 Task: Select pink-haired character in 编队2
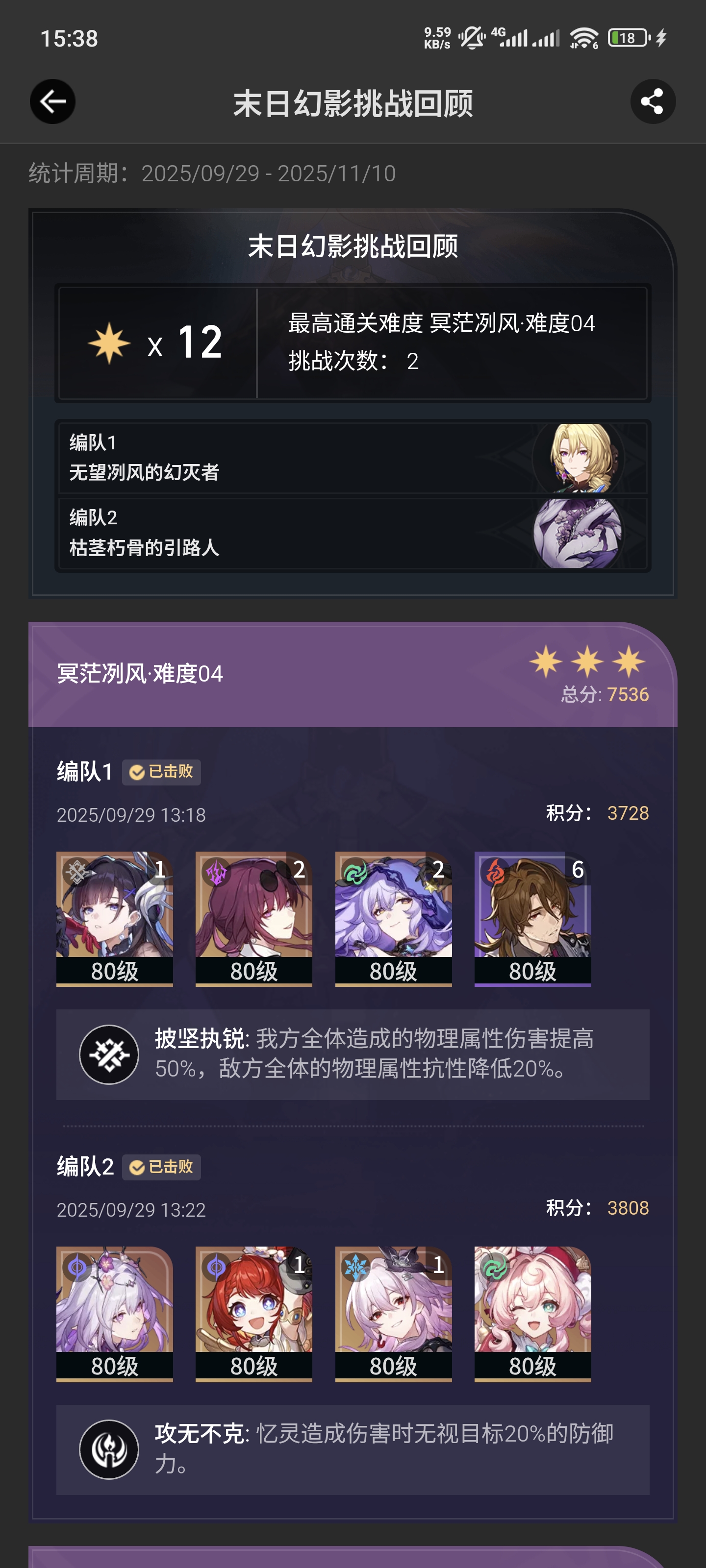pyautogui.click(x=533, y=1314)
